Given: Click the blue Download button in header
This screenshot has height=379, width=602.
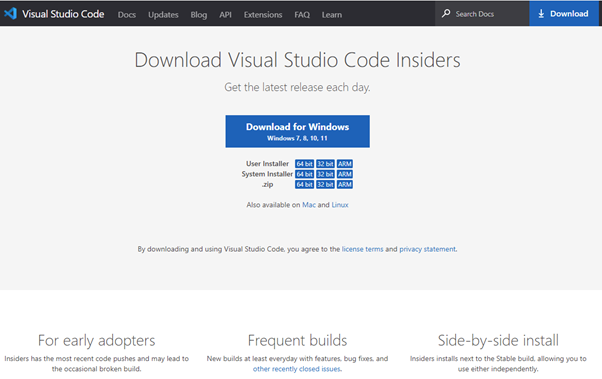Looking at the screenshot, I should coord(564,14).
